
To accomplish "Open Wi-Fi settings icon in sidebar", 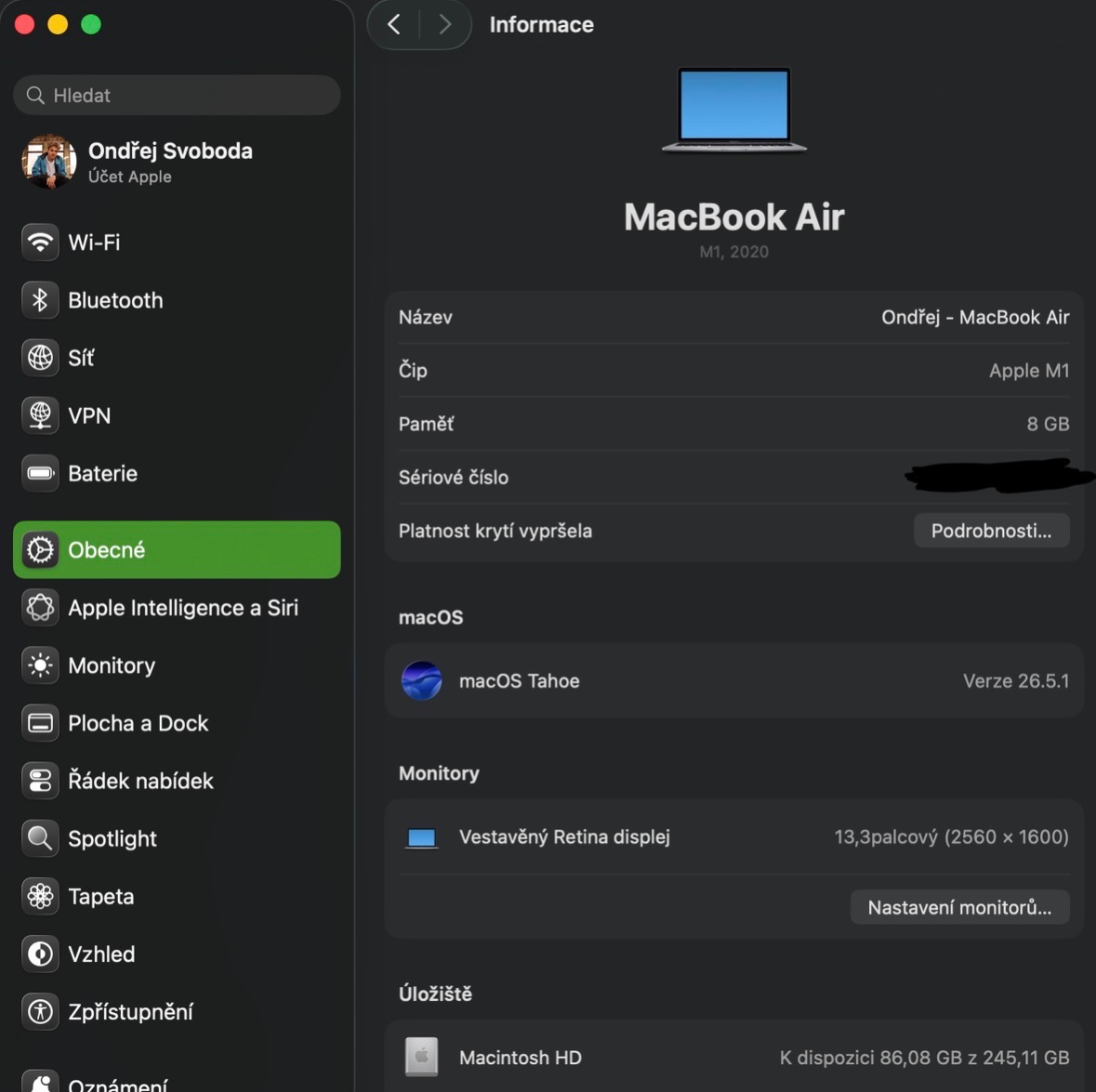I will (x=40, y=243).
